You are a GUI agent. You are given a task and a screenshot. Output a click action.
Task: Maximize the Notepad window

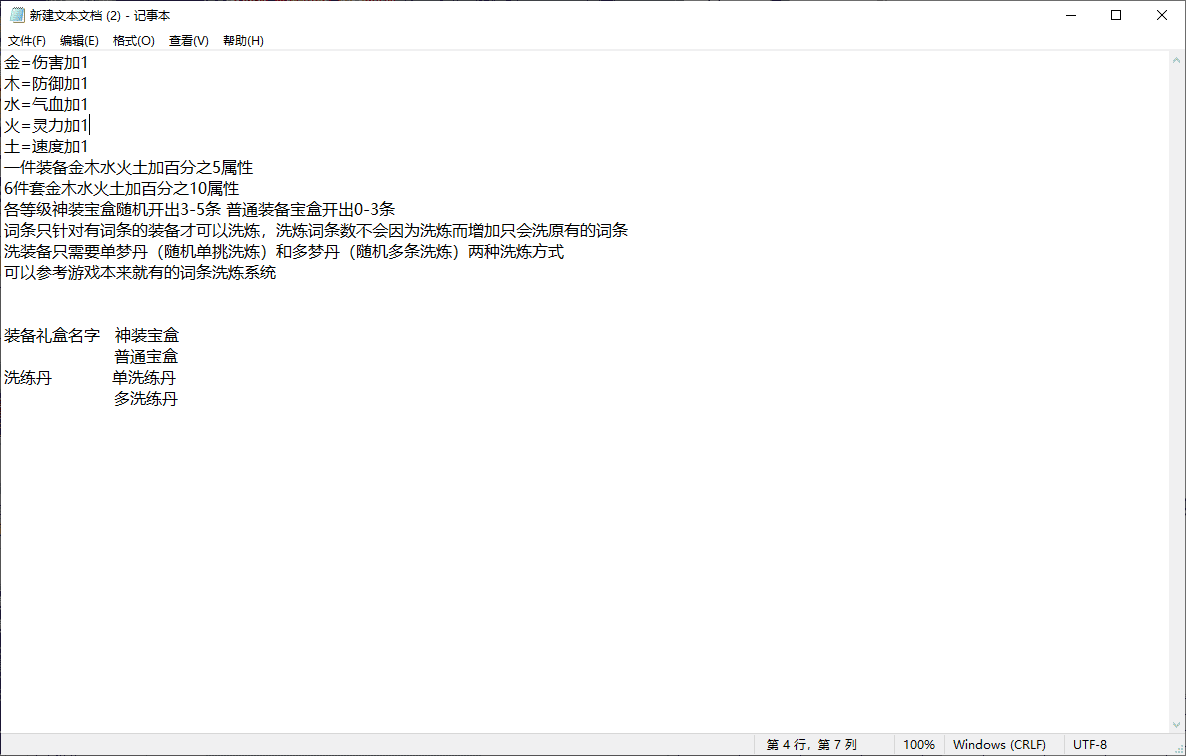1116,15
